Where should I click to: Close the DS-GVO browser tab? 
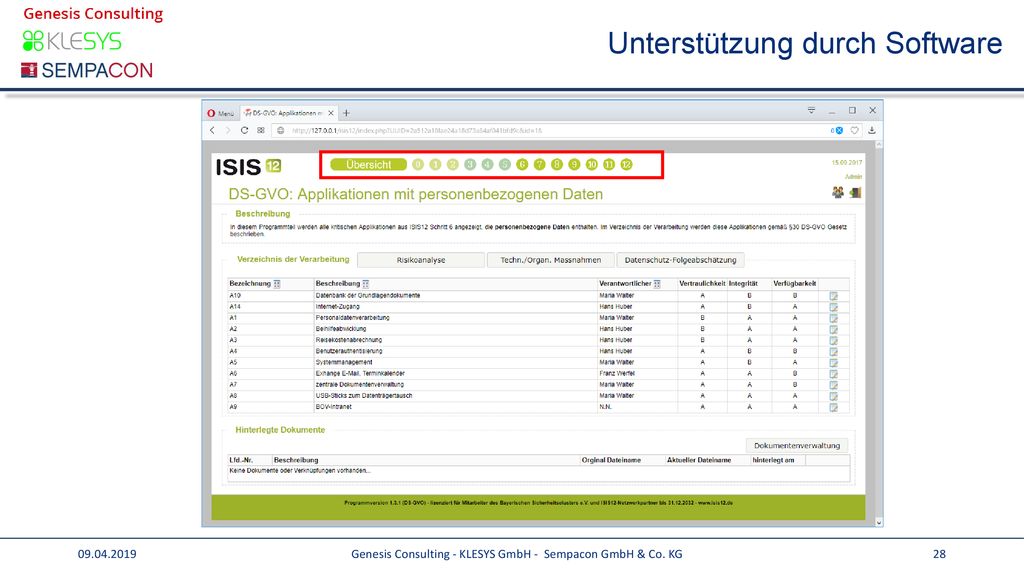pos(331,113)
